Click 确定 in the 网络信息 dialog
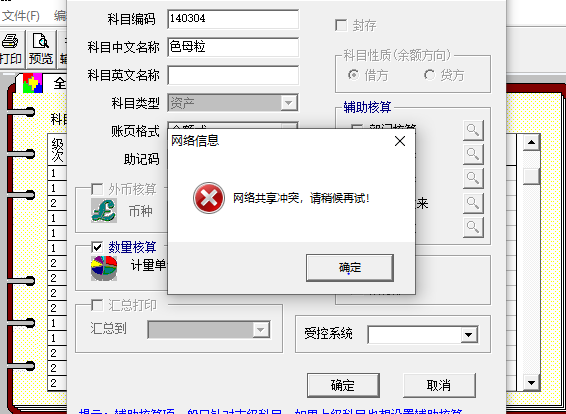This screenshot has width=566, height=414. click(x=350, y=268)
